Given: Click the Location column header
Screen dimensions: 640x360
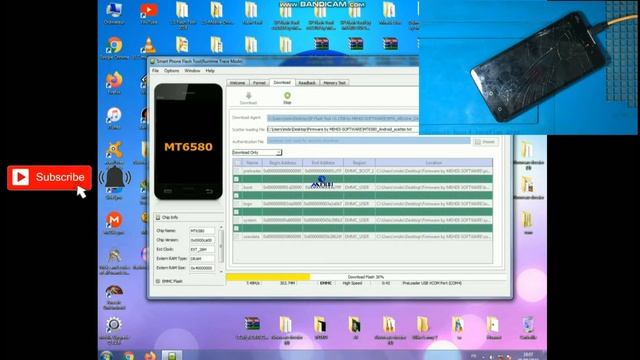Looking at the screenshot, I should [434, 162].
